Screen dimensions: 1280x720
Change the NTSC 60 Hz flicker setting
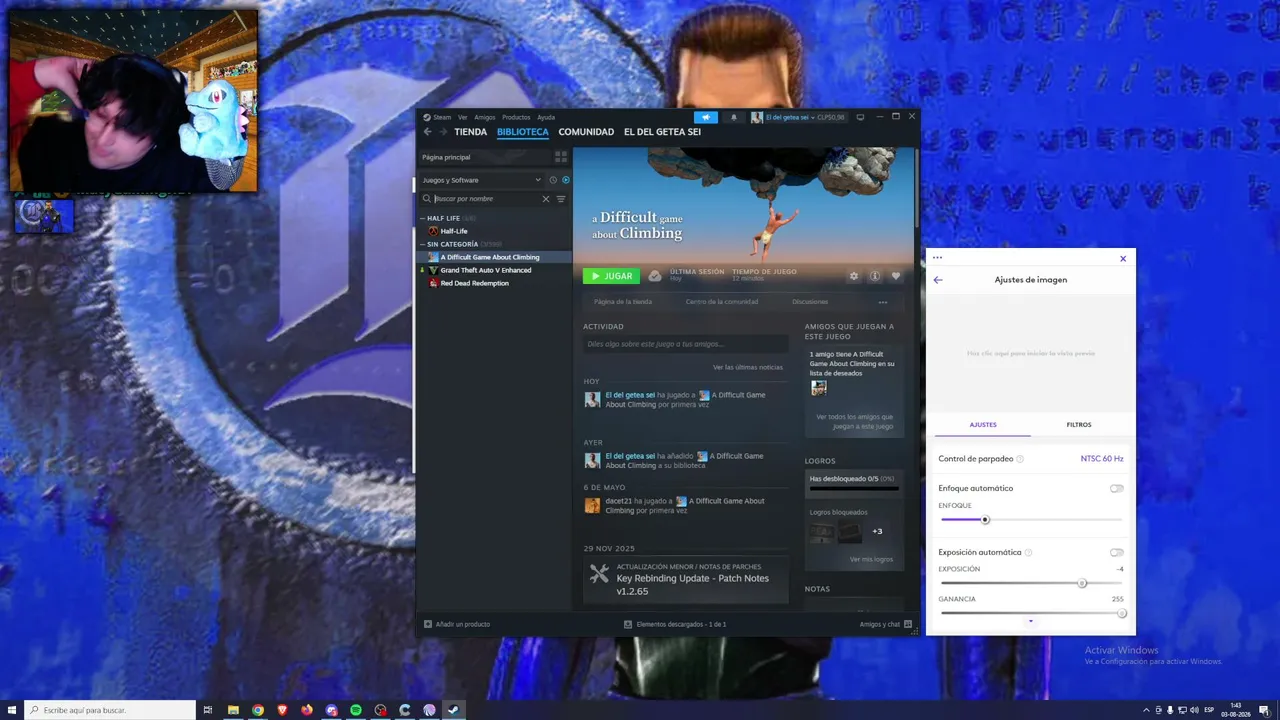coord(1102,459)
